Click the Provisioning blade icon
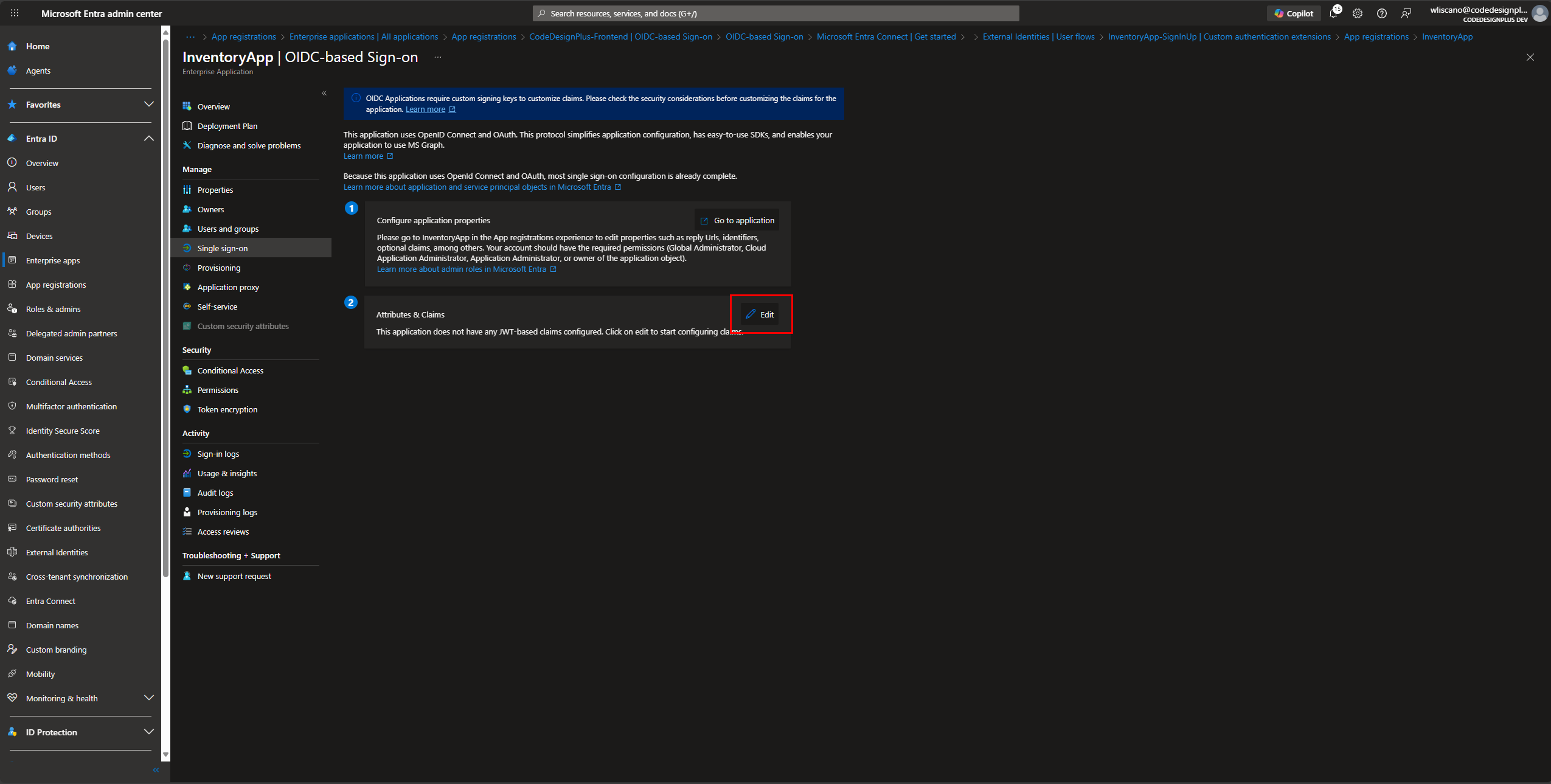 click(x=187, y=268)
